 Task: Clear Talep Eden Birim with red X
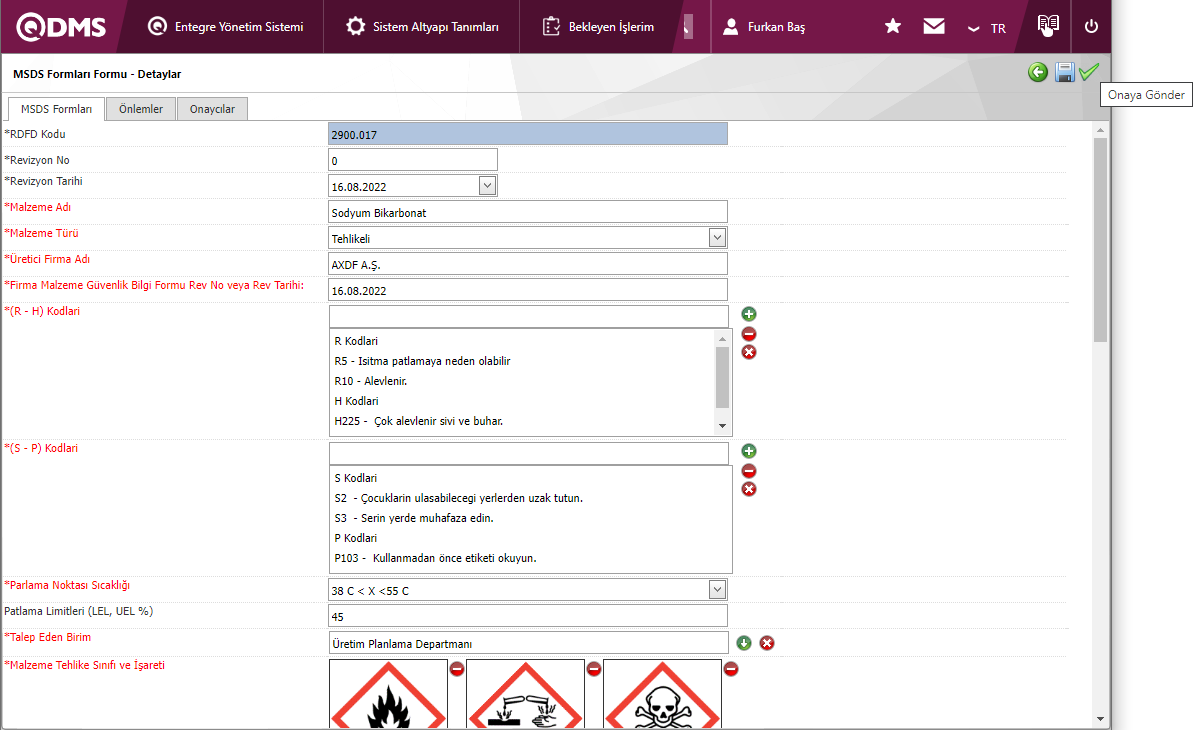click(767, 642)
